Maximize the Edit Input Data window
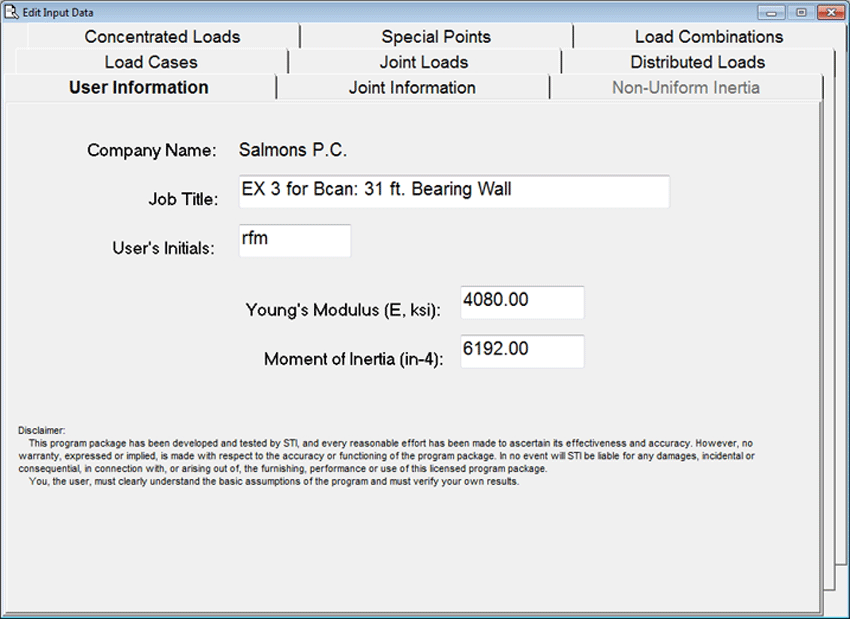 pos(800,12)
